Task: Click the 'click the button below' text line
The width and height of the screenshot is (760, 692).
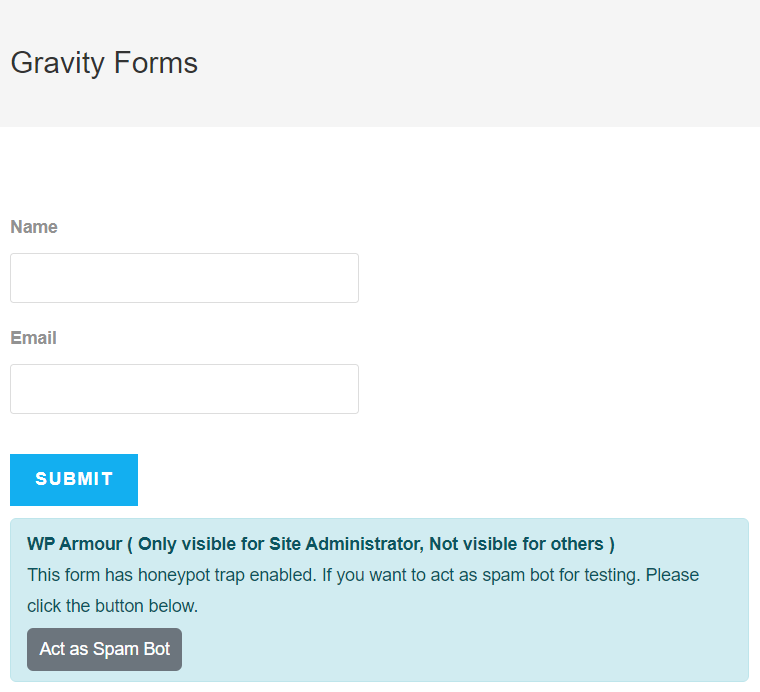Action: 112,606
